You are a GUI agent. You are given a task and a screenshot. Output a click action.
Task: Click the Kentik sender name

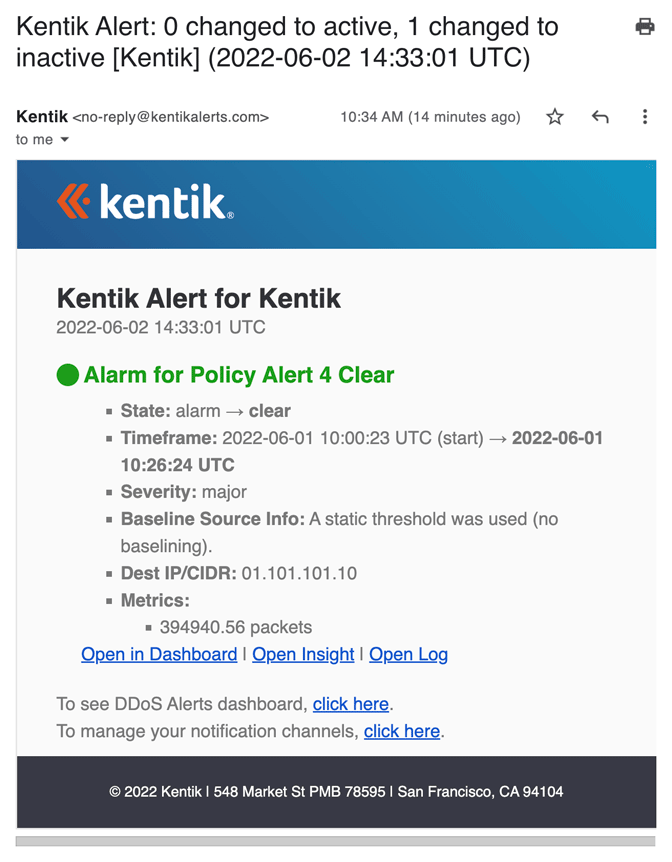point(42,117)
